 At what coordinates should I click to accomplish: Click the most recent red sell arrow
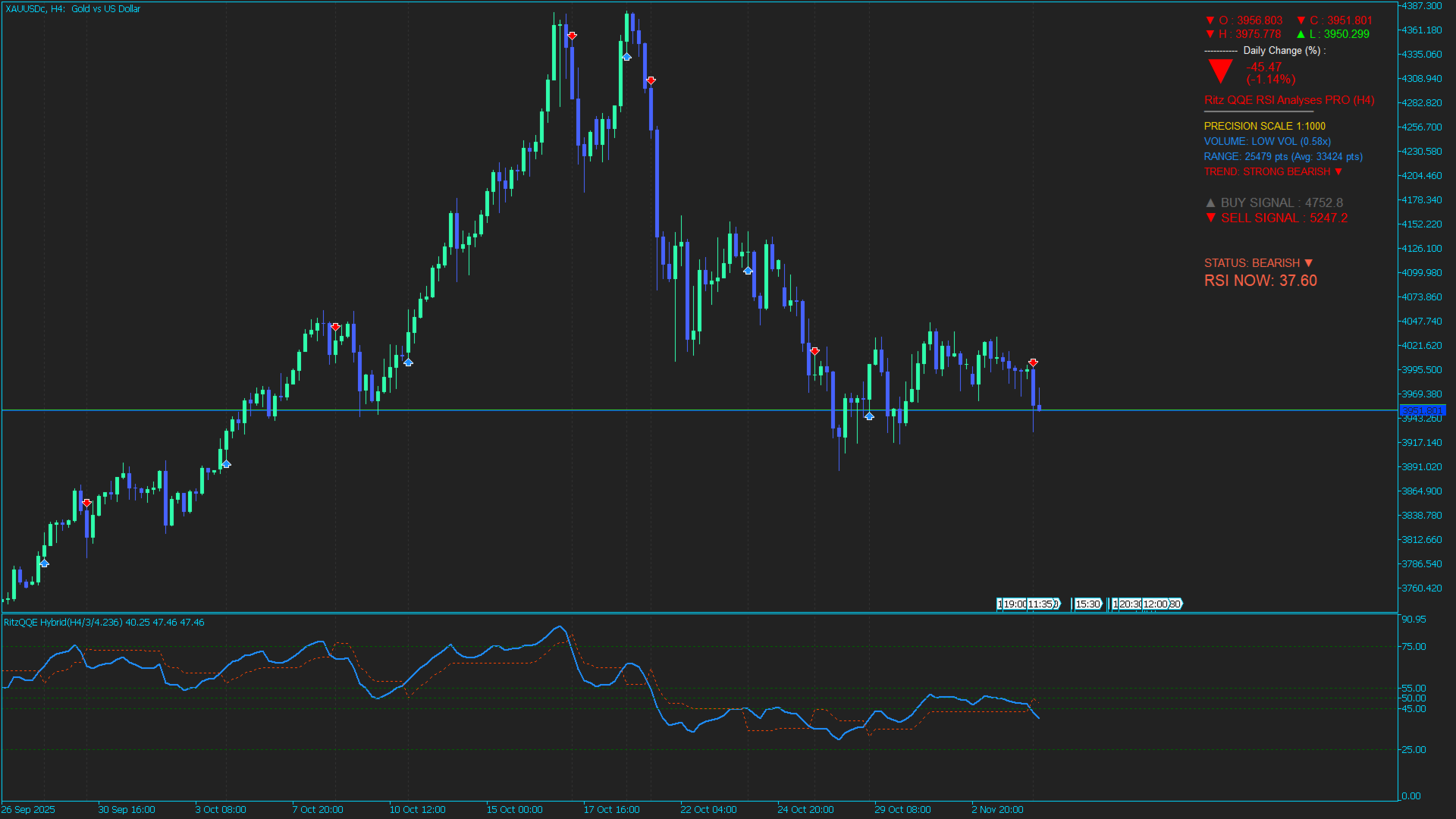1033,362
